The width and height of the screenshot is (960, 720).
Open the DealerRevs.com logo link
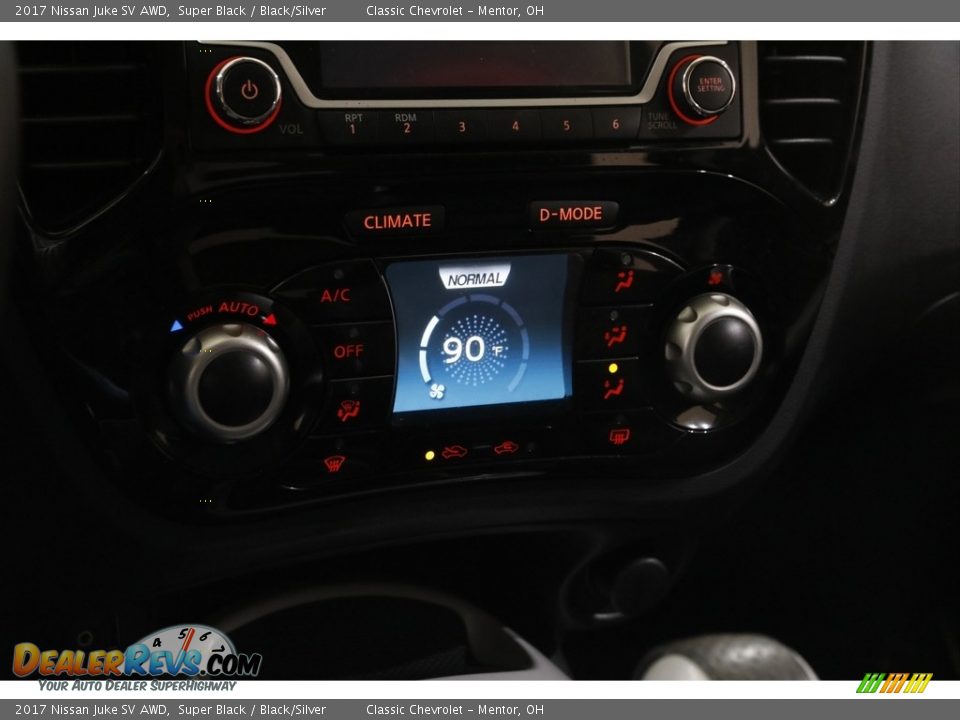click(137, 659)
